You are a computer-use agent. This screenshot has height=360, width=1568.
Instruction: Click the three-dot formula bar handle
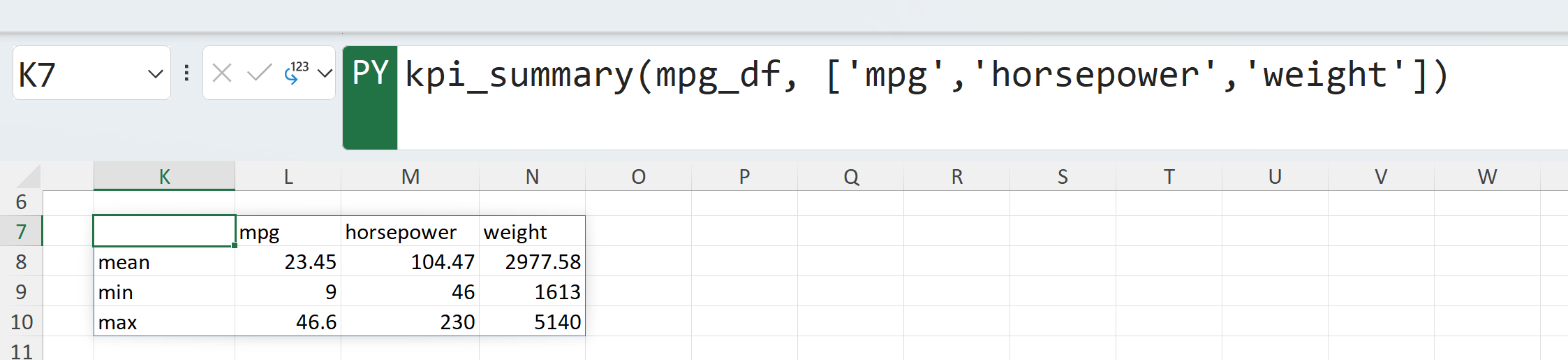click(x=186, y=73)
